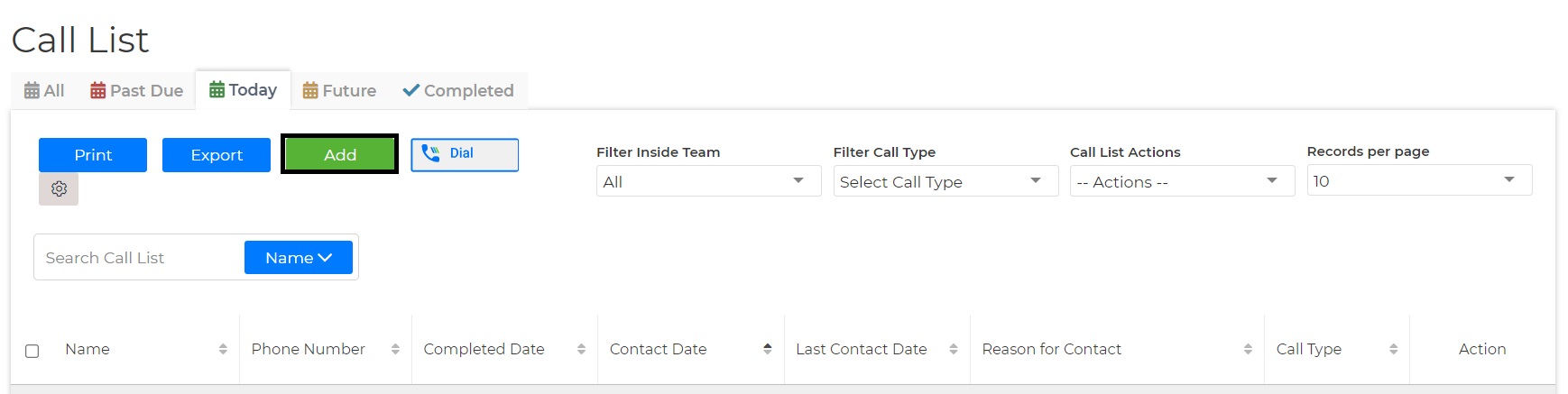Expand the Filter Inside Team dropdown

[708, 181]
